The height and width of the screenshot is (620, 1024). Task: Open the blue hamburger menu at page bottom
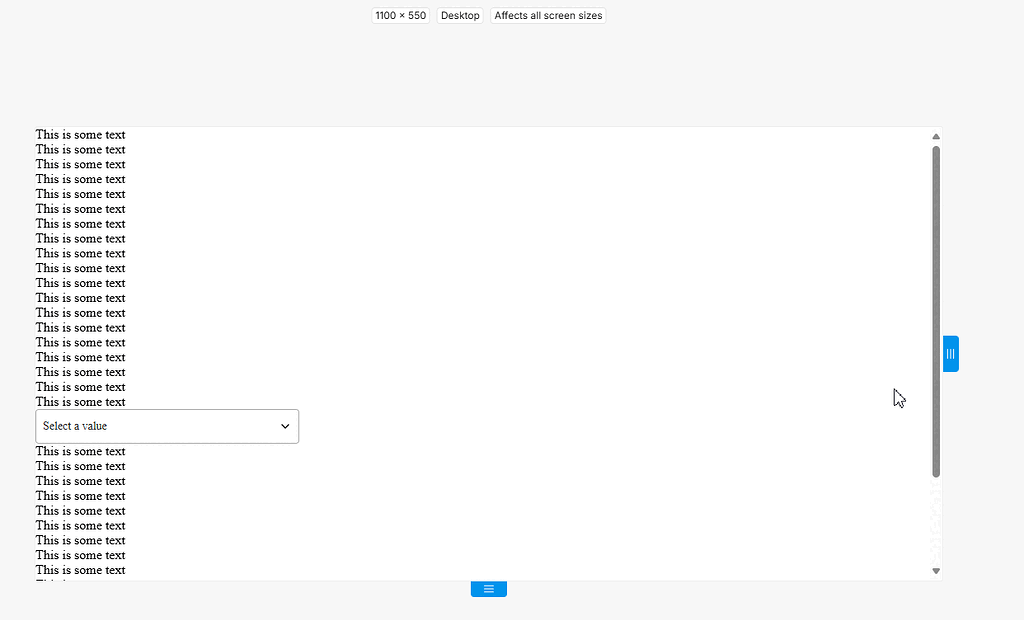(x=488, y=588)
